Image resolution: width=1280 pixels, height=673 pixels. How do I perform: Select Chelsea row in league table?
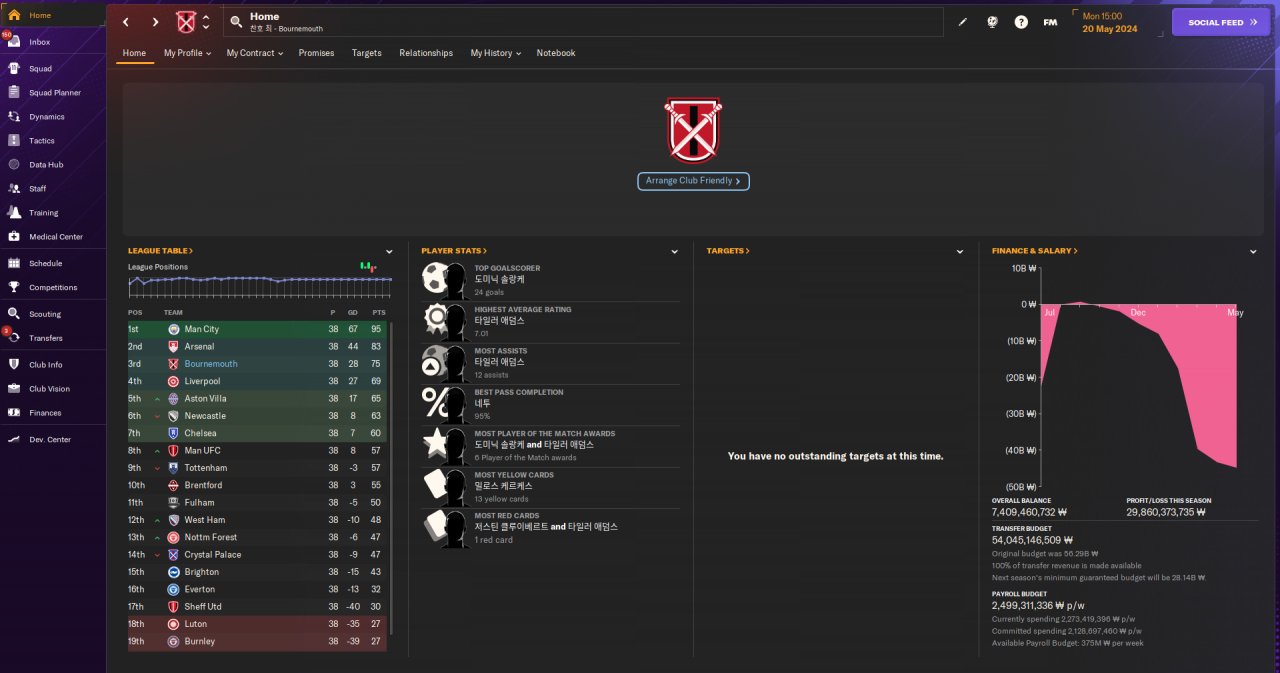(x=258, y=433)
